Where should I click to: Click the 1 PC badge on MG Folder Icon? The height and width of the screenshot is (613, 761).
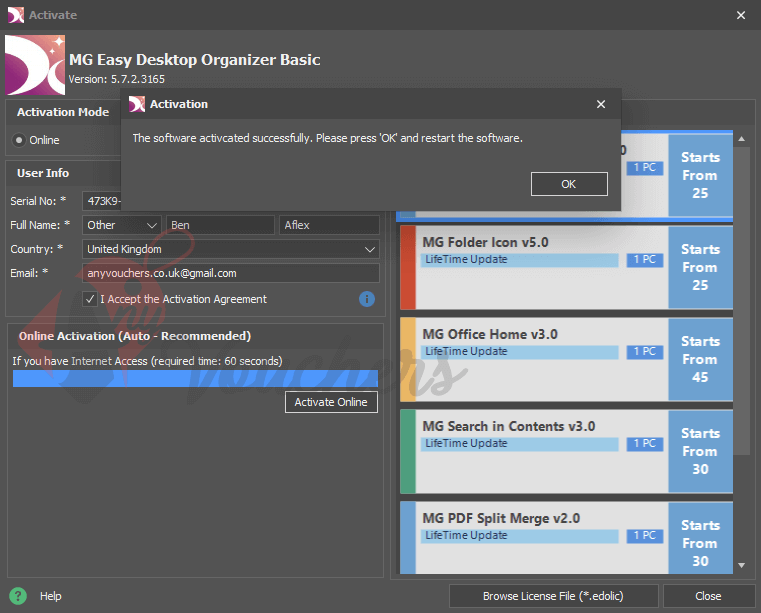click(645, 260)
